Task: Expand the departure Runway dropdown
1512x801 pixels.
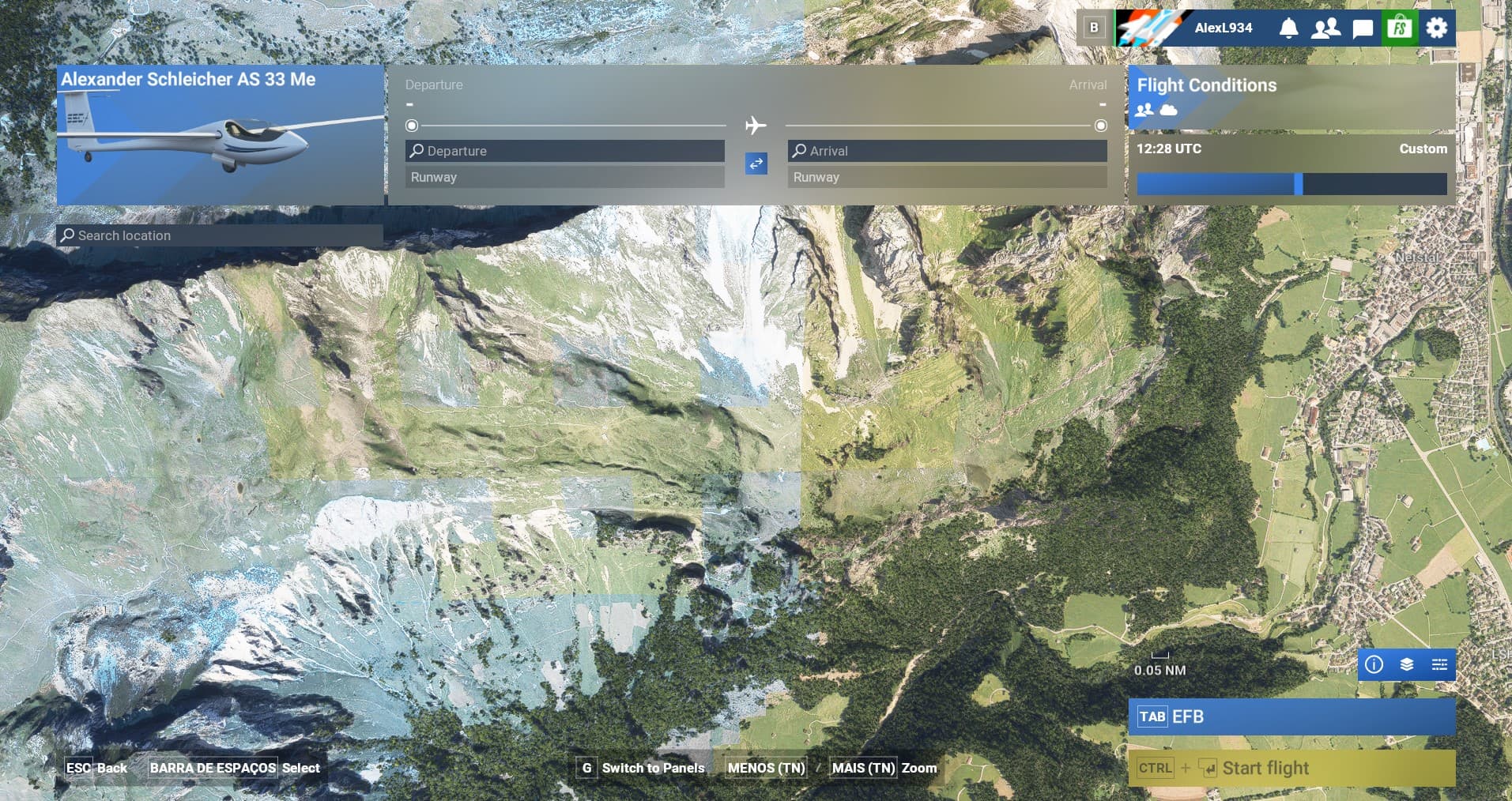Action: tap(564, 177)
